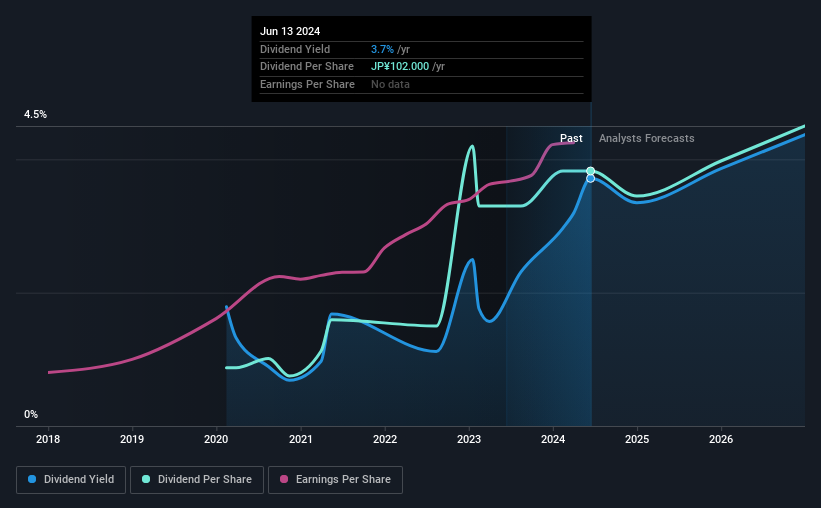The height and width of the screenshot is (508, 821).
Task: Click the 2022 x-axis label
Action: click(385, 439)
